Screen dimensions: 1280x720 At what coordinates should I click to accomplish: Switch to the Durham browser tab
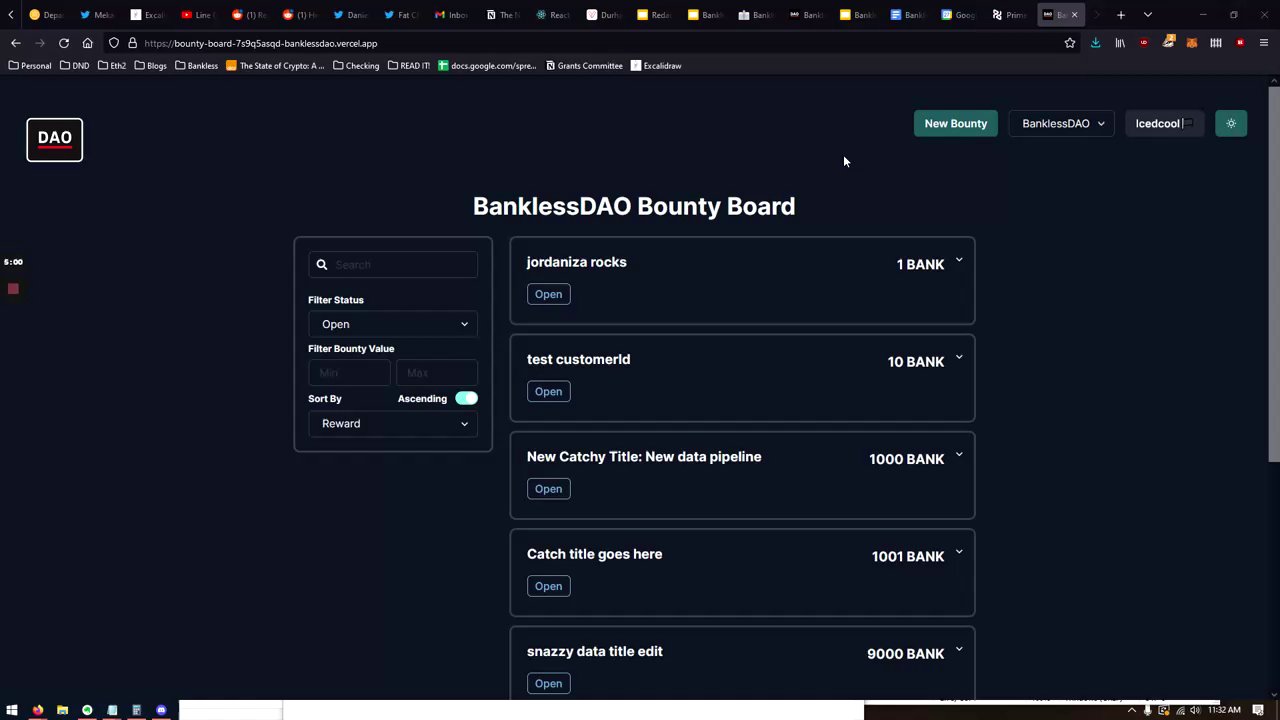(604, 15)
